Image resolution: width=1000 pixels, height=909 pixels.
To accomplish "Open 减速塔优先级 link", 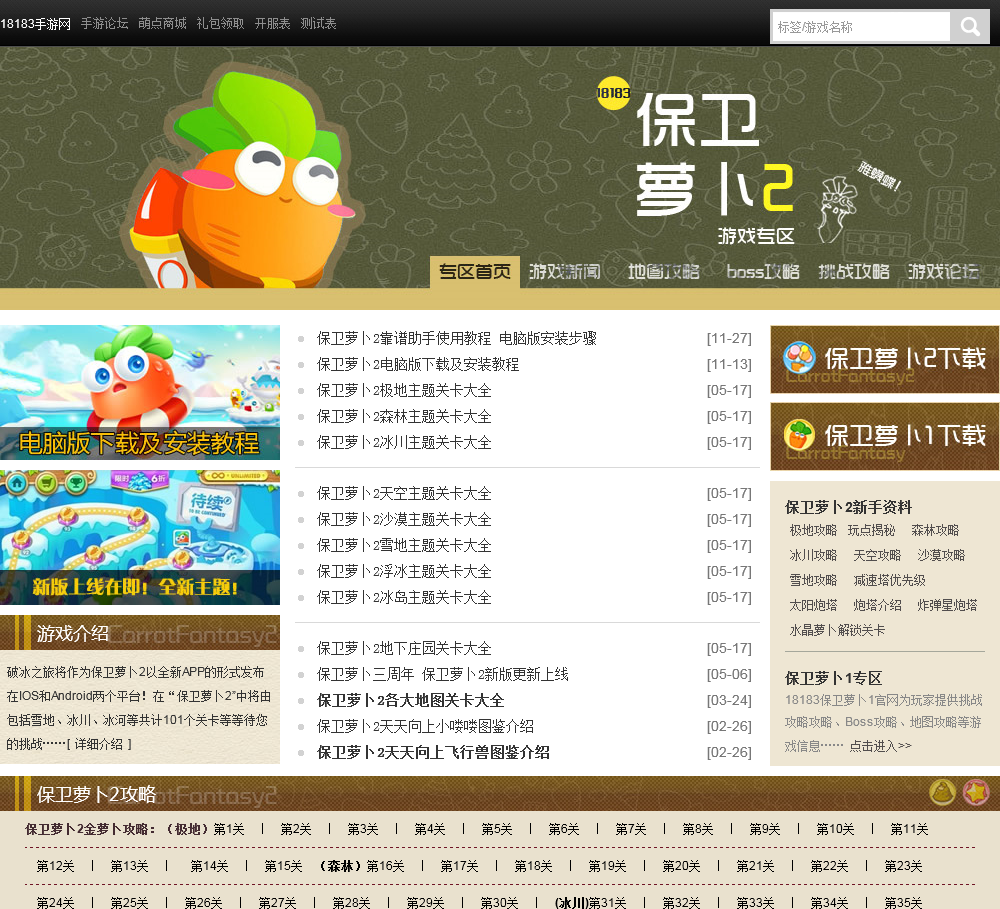I will pos(890,580).
